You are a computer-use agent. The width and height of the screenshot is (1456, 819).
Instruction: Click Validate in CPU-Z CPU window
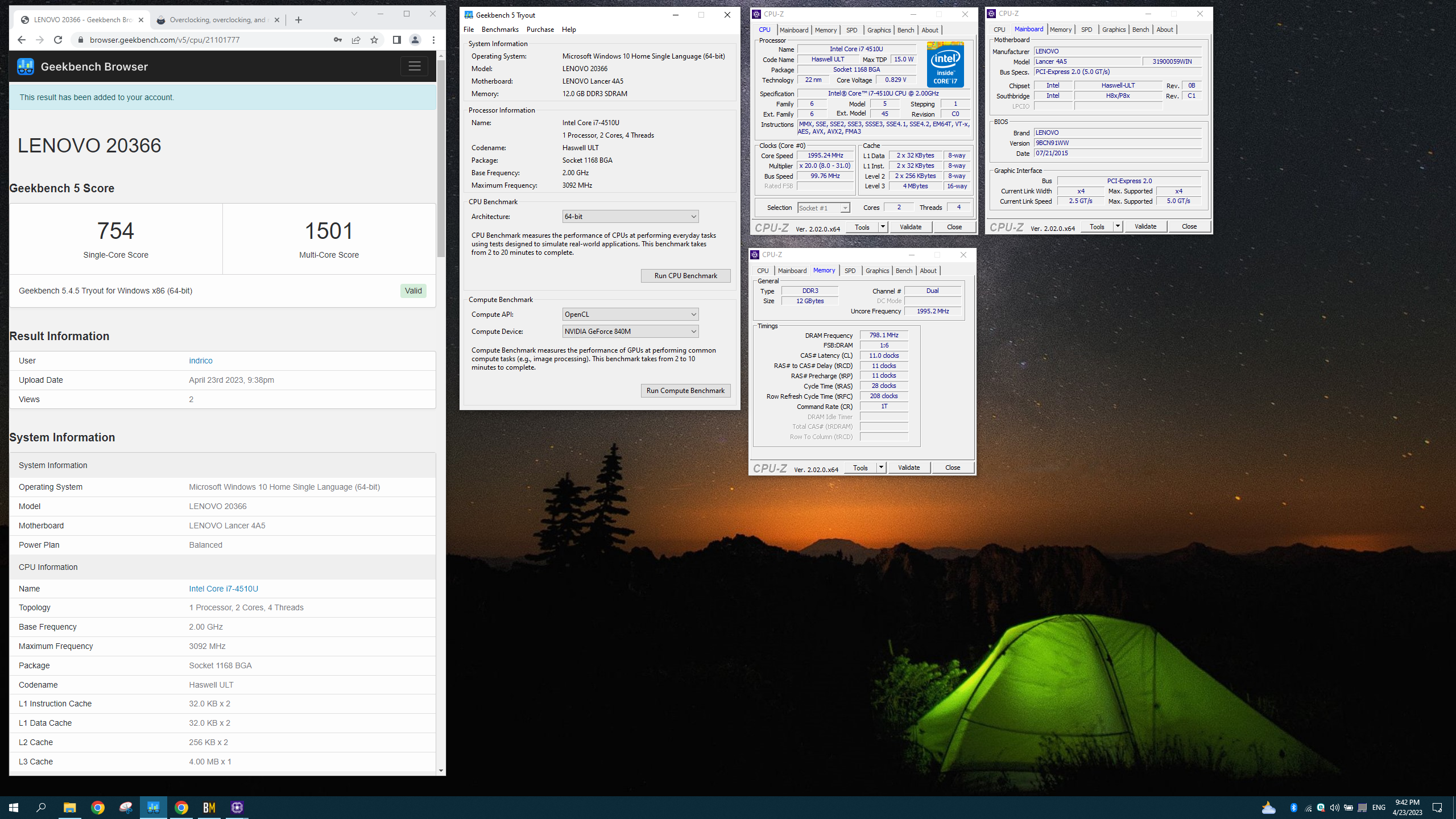[911, 227]
